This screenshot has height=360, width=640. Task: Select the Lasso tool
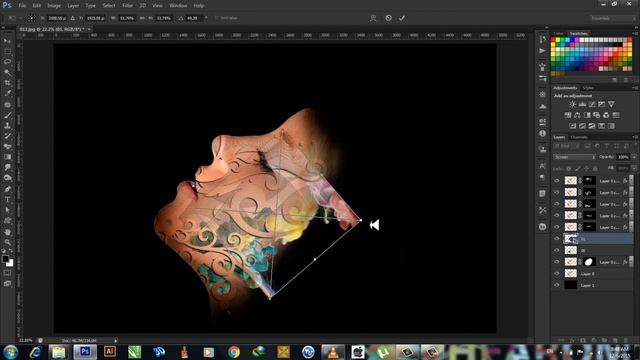pos(7,62)
